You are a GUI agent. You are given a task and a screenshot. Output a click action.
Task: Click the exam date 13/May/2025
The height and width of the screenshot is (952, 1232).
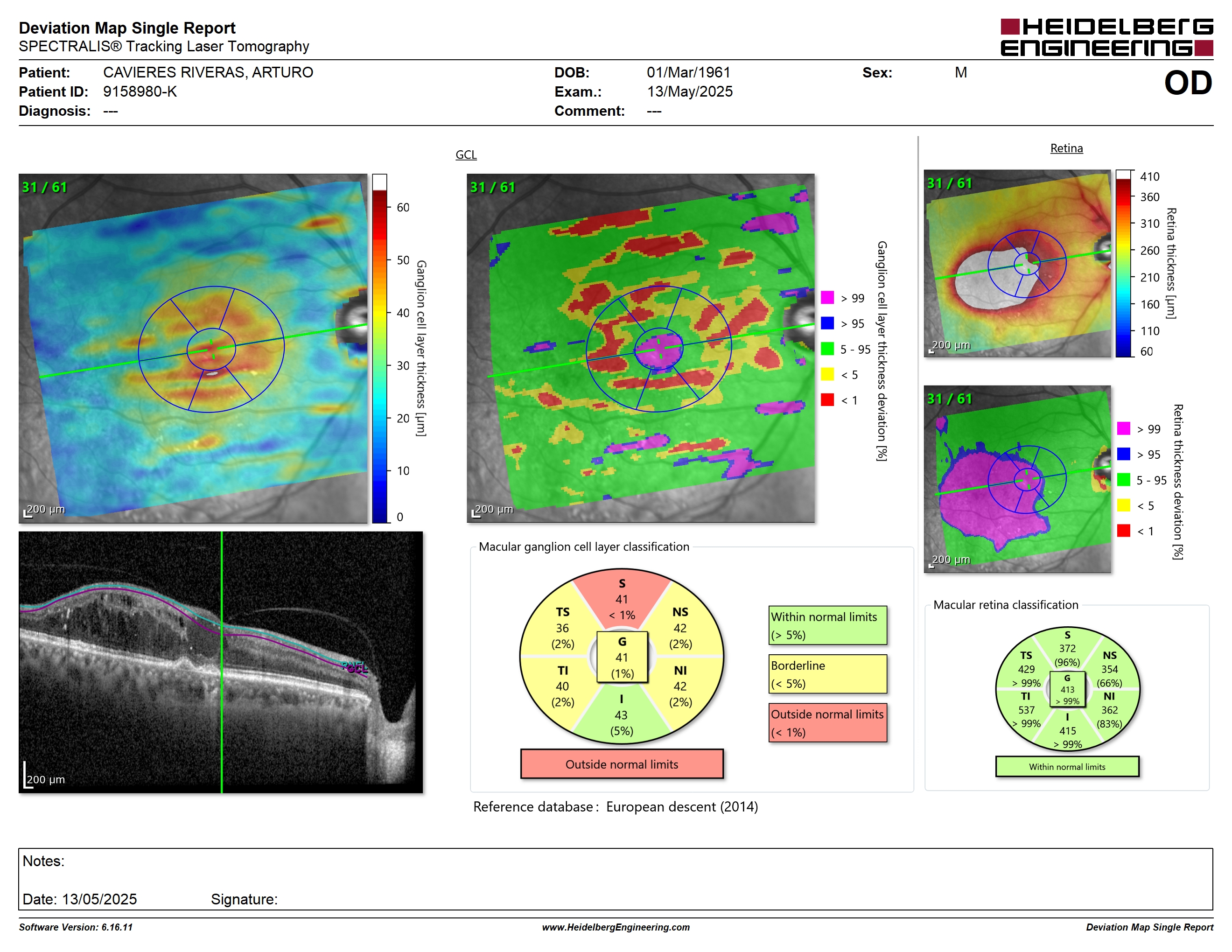[x=689, y=91]
